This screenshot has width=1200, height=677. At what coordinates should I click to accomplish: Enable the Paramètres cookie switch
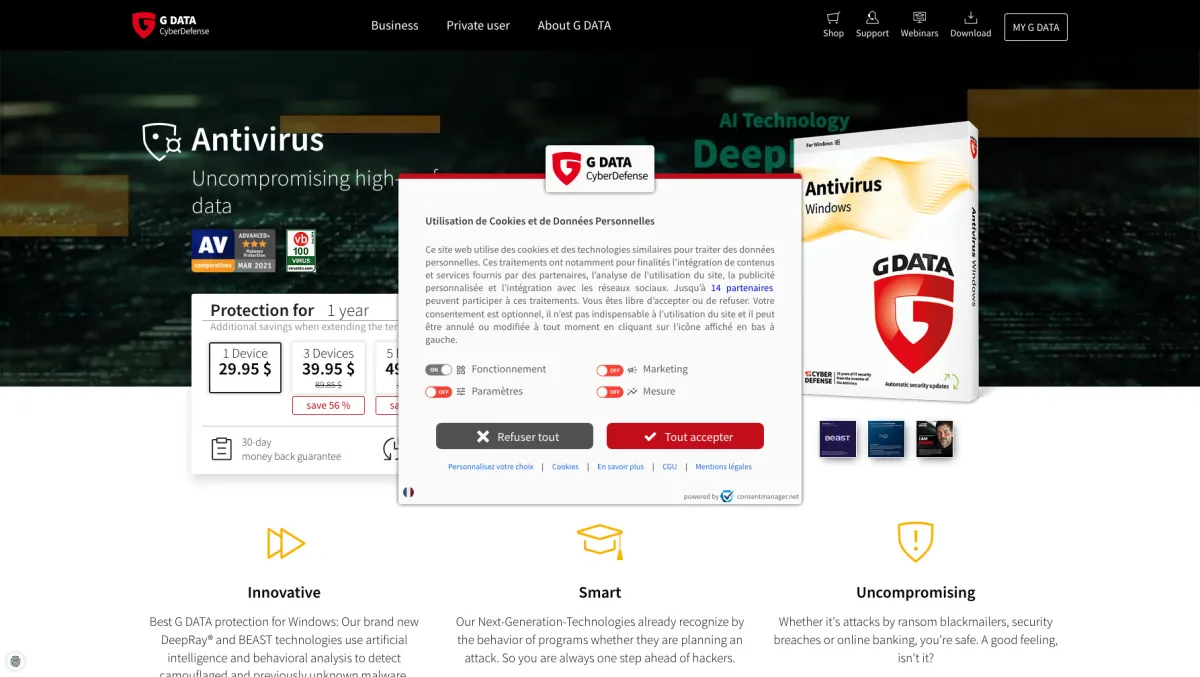[438, 392]
